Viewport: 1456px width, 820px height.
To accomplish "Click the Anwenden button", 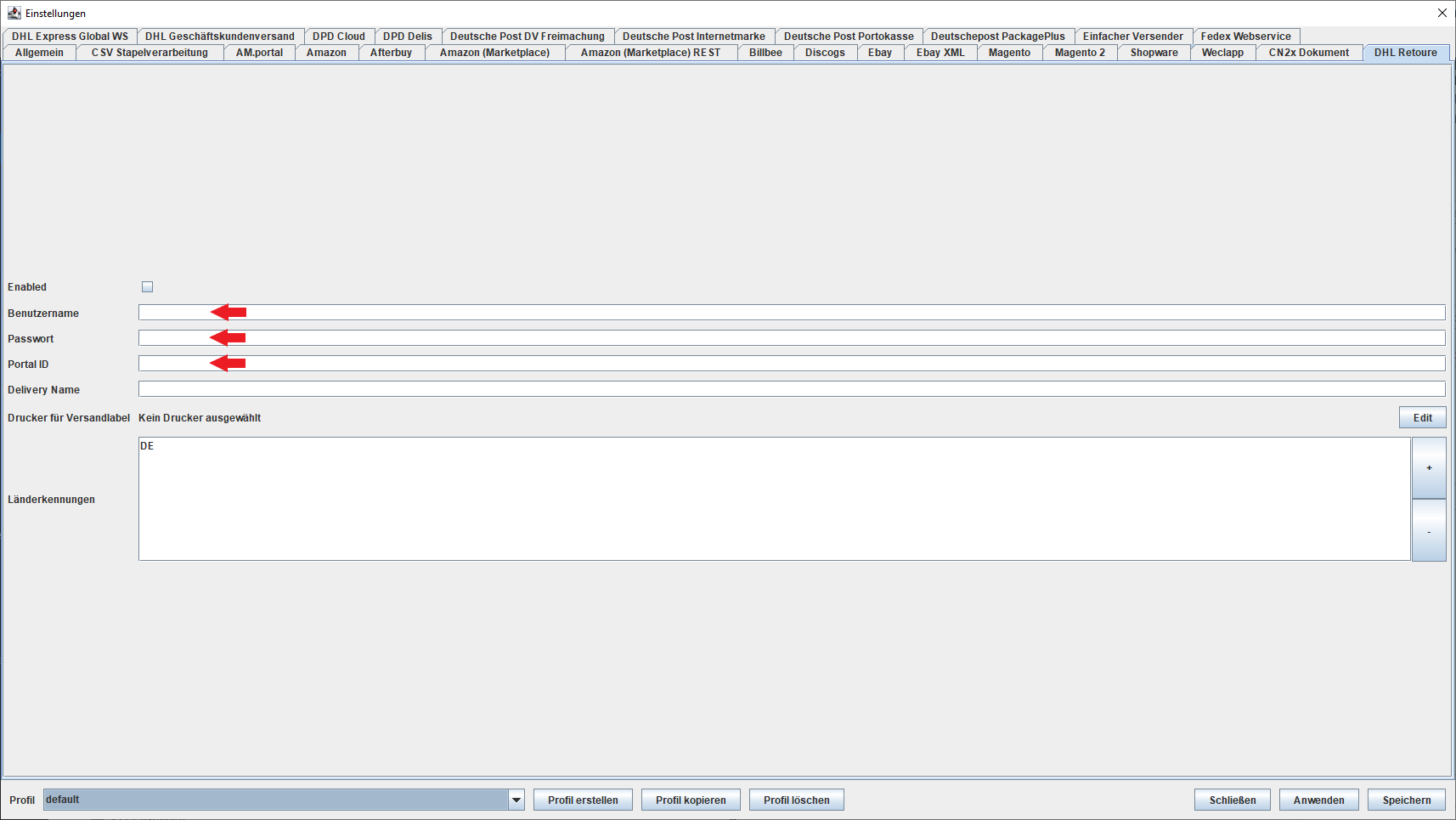I will [x=1319, y=800].
